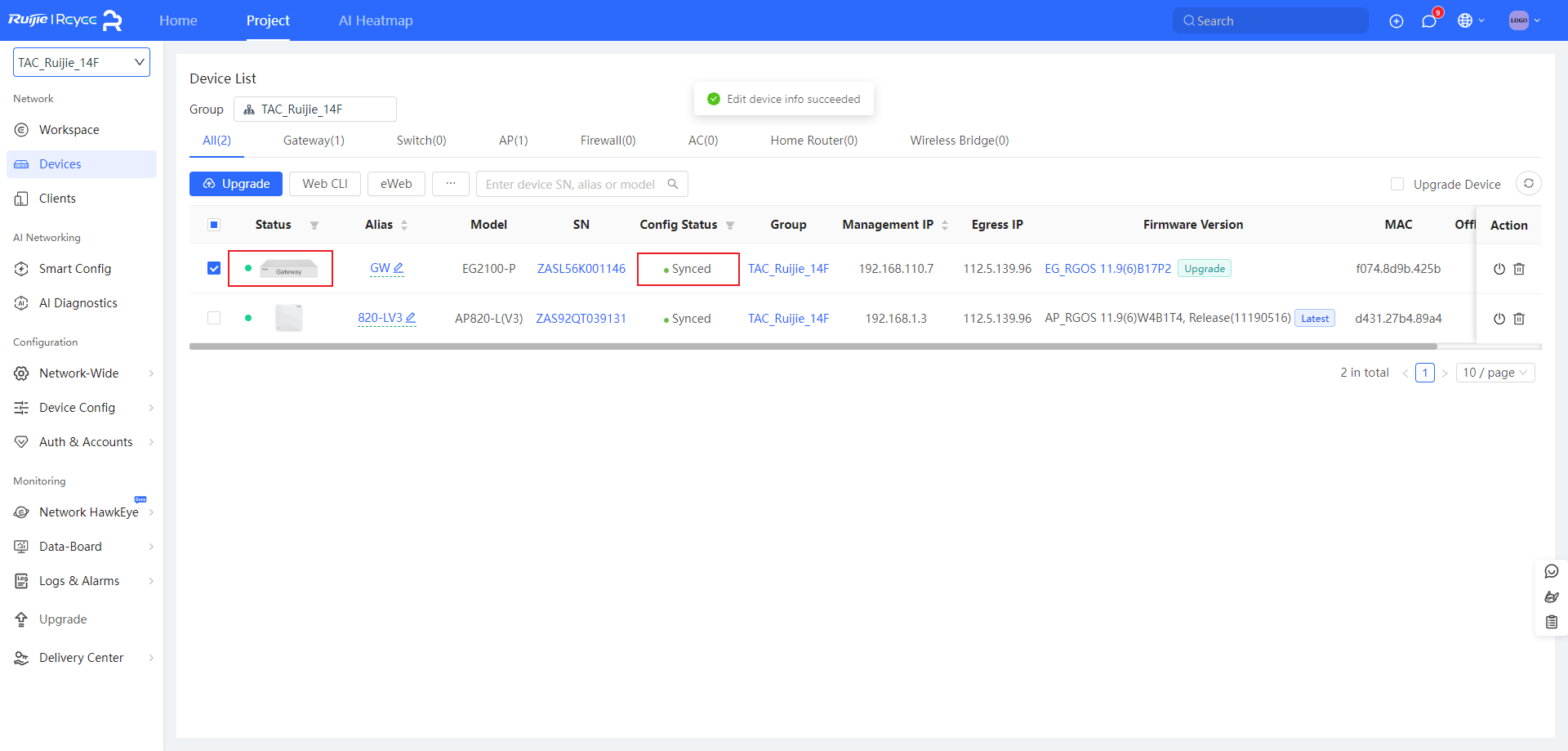Image resolution: width=1568 pixels, height=751 pixels.
Task: Expand Data-Board menu
Action: pyautogui.click(x=81, y=547)
